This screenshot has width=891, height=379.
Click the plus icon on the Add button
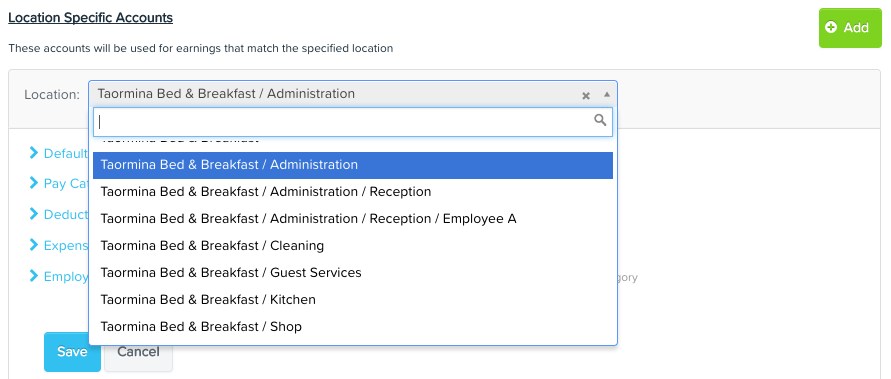pos(831,27)
